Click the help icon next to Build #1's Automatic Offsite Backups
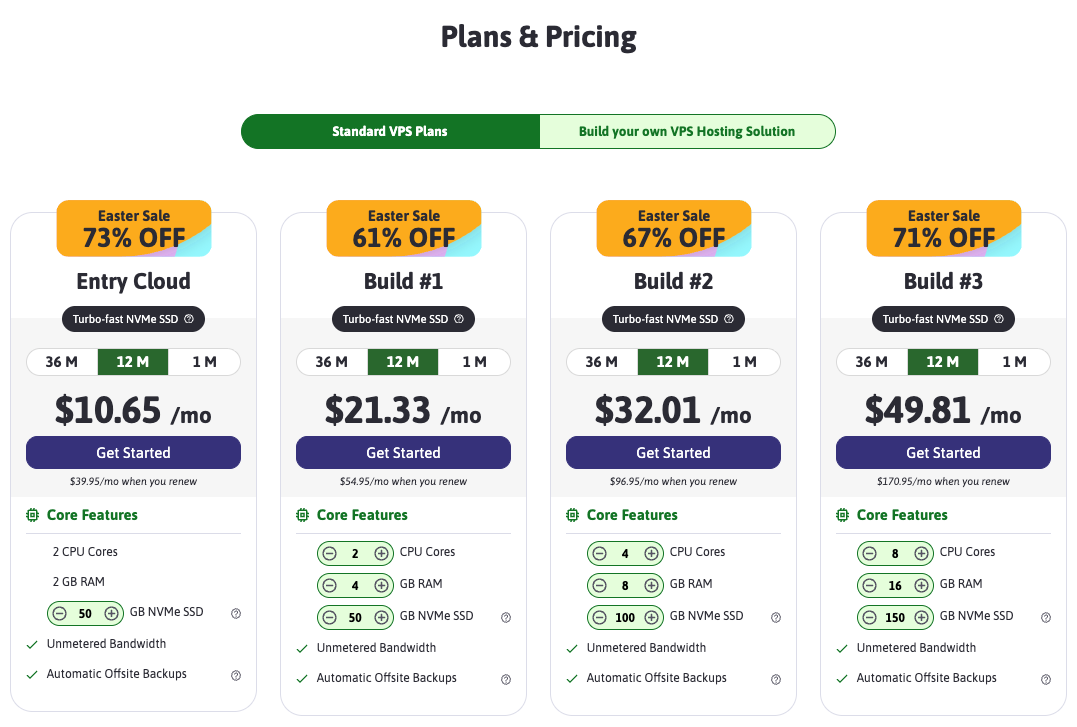This screenshot has height=727, width=1077. [x=506, y=677]
